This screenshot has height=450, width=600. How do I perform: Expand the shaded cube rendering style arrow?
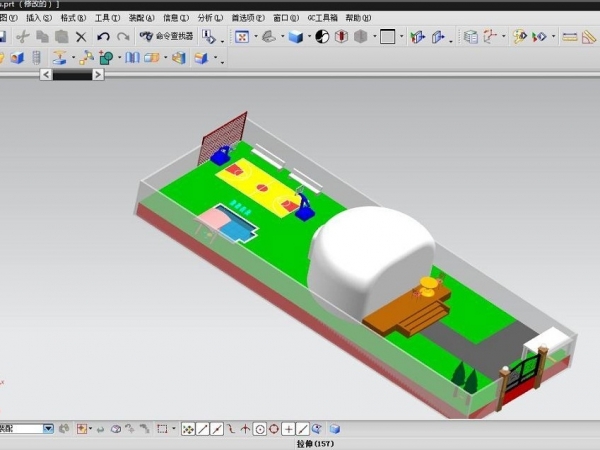308,37
